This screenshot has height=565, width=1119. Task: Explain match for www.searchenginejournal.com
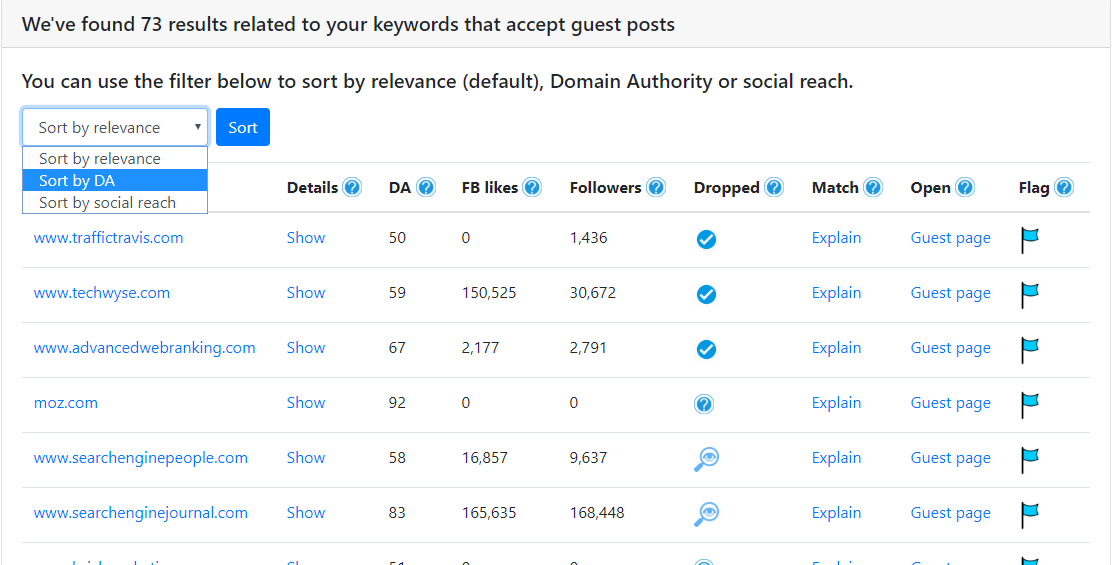836,512
